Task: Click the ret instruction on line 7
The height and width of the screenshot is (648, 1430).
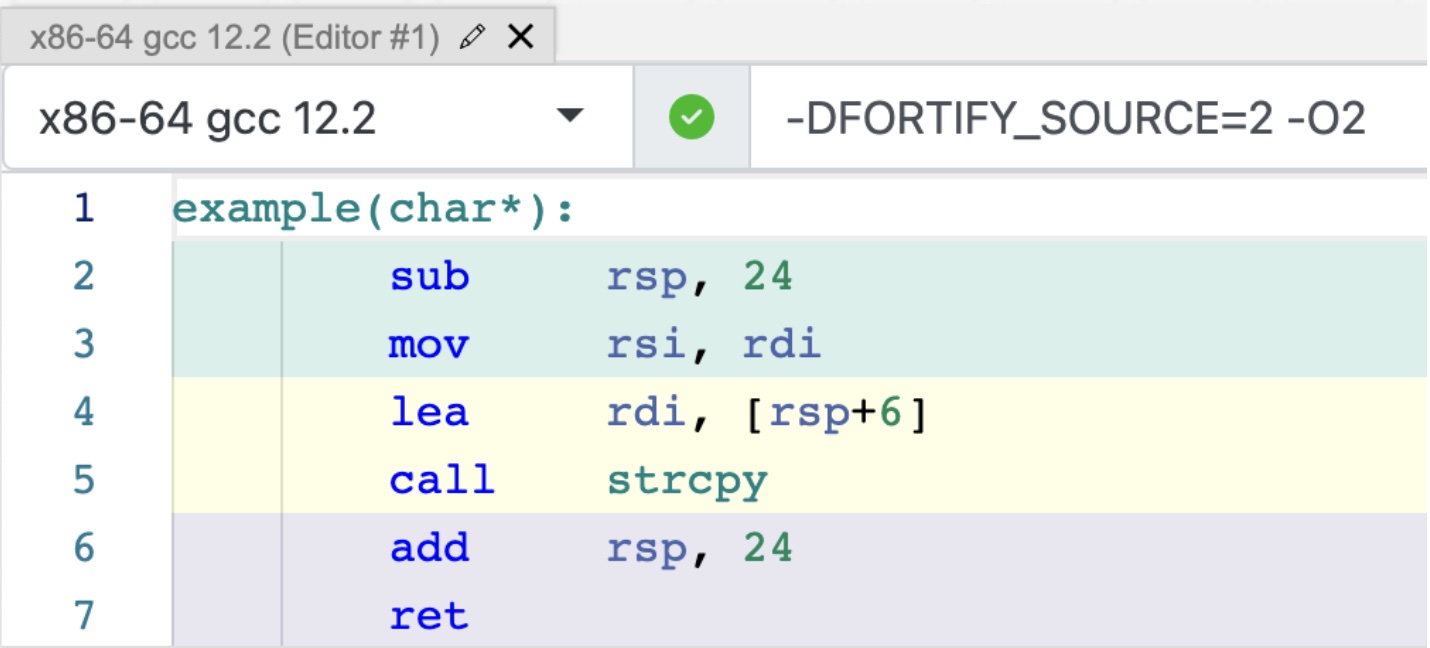Action: (x=429, y=615)
